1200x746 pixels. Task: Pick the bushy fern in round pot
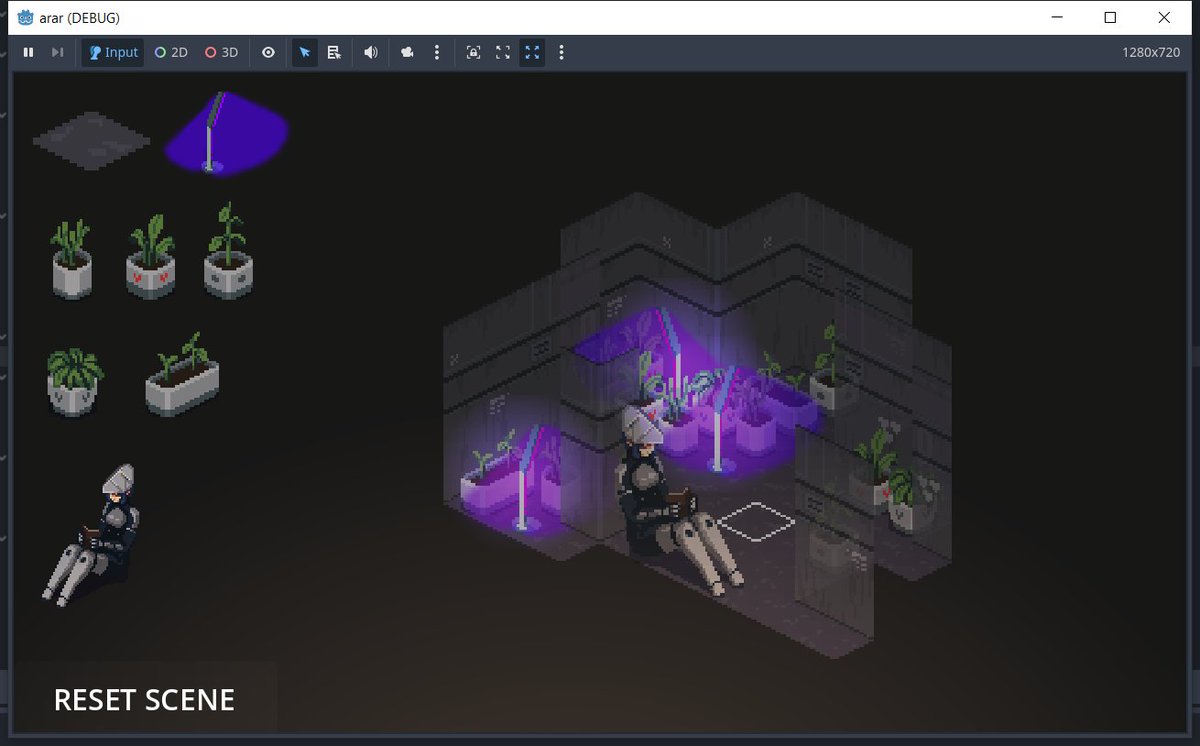(x=74, y=381)
